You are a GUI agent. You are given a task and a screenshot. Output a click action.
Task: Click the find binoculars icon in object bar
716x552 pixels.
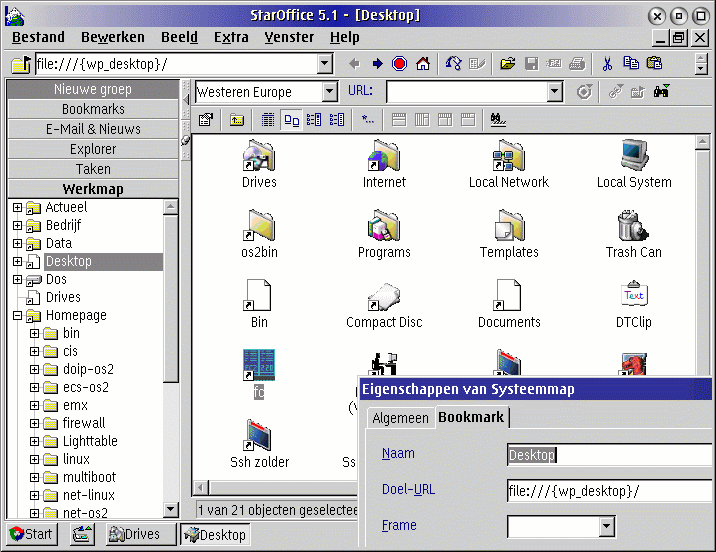point(498,120)
